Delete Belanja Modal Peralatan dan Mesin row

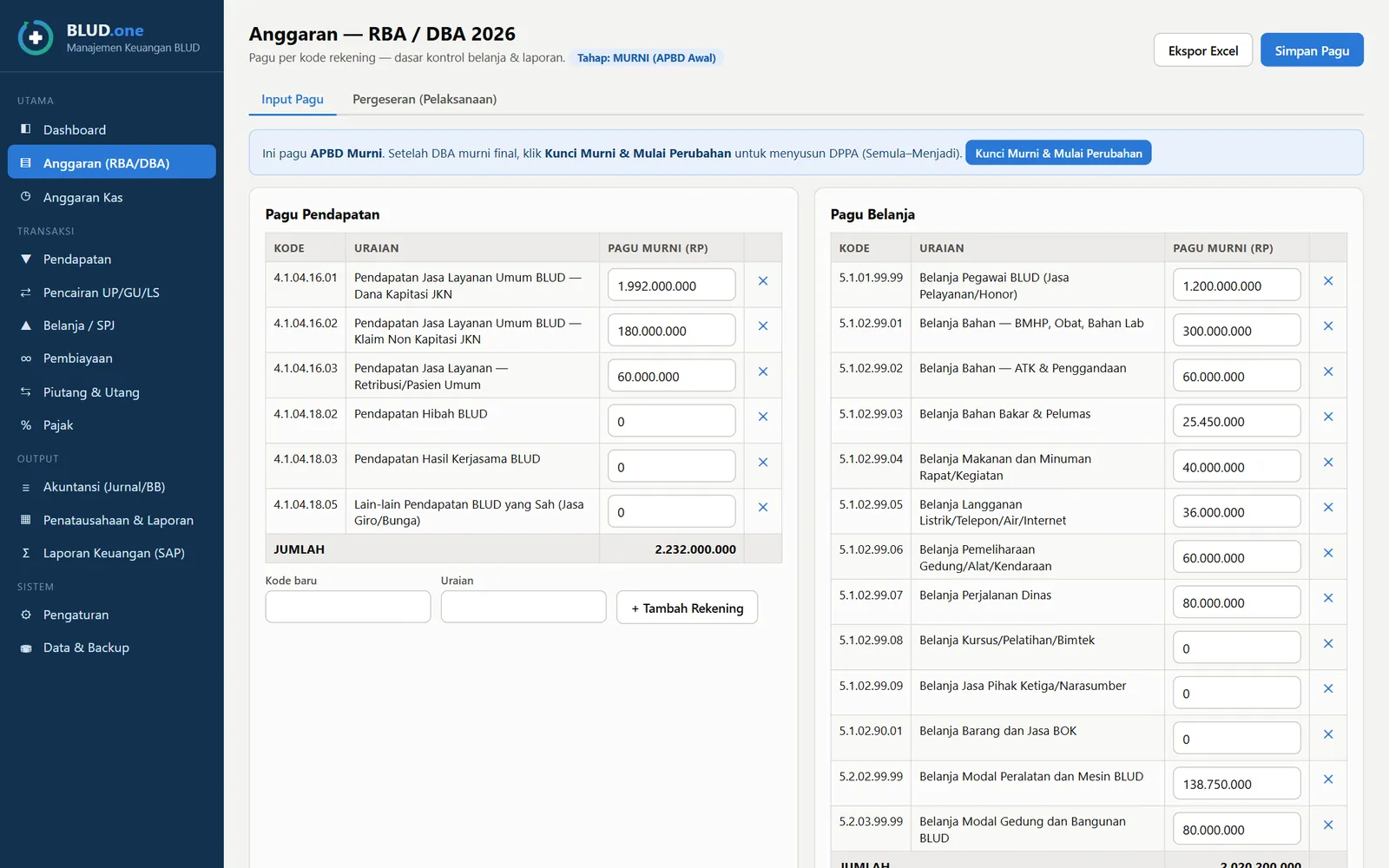pos(1328,779)
